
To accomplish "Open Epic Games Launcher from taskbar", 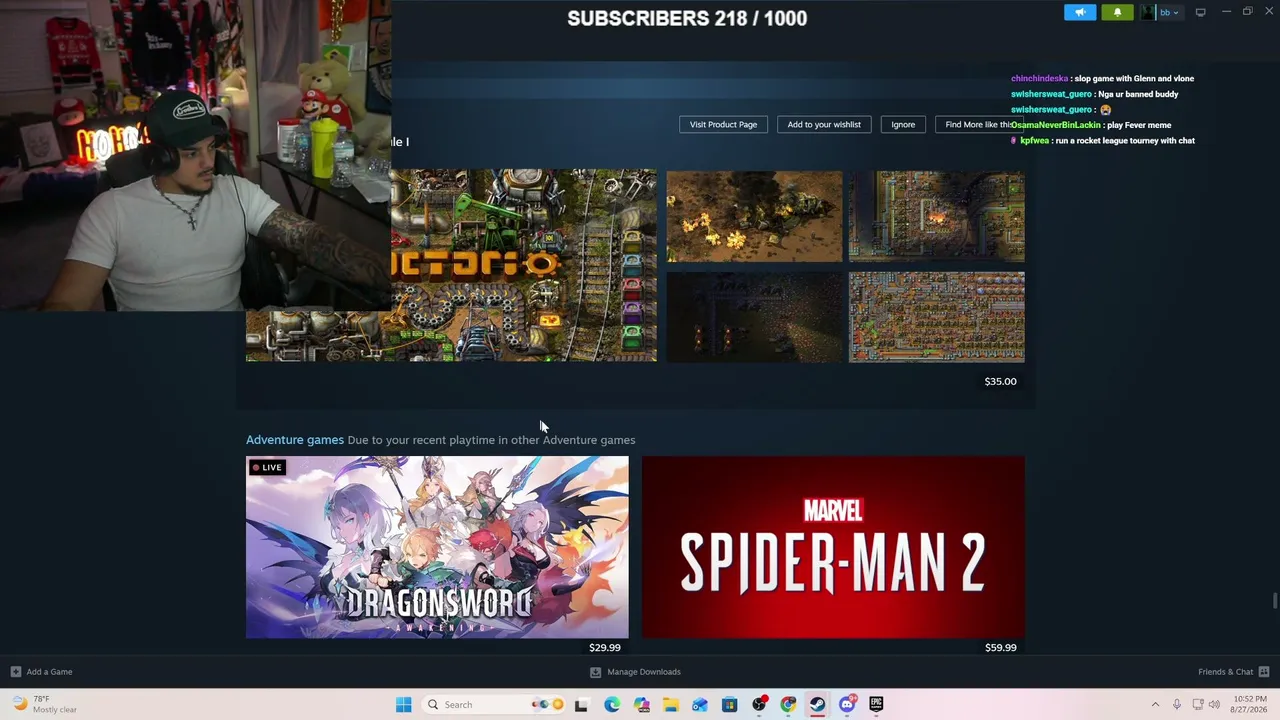I will [x=876, y=705].
